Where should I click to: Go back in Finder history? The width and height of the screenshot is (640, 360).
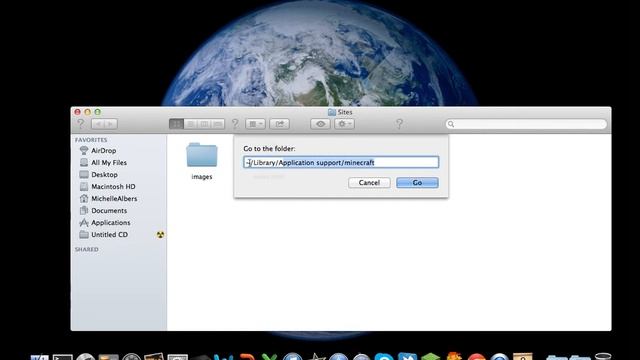tap(98, 124)
